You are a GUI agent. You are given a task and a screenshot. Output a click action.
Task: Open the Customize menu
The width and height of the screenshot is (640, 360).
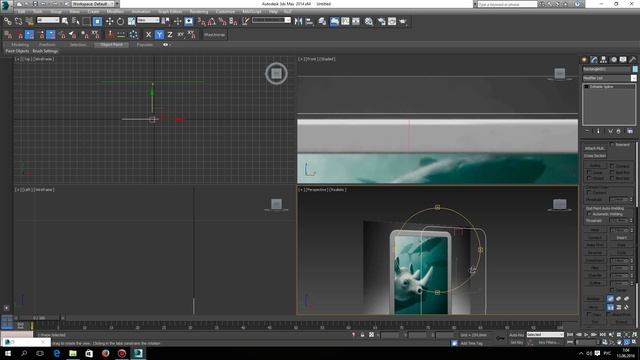[x=225, y=12]
